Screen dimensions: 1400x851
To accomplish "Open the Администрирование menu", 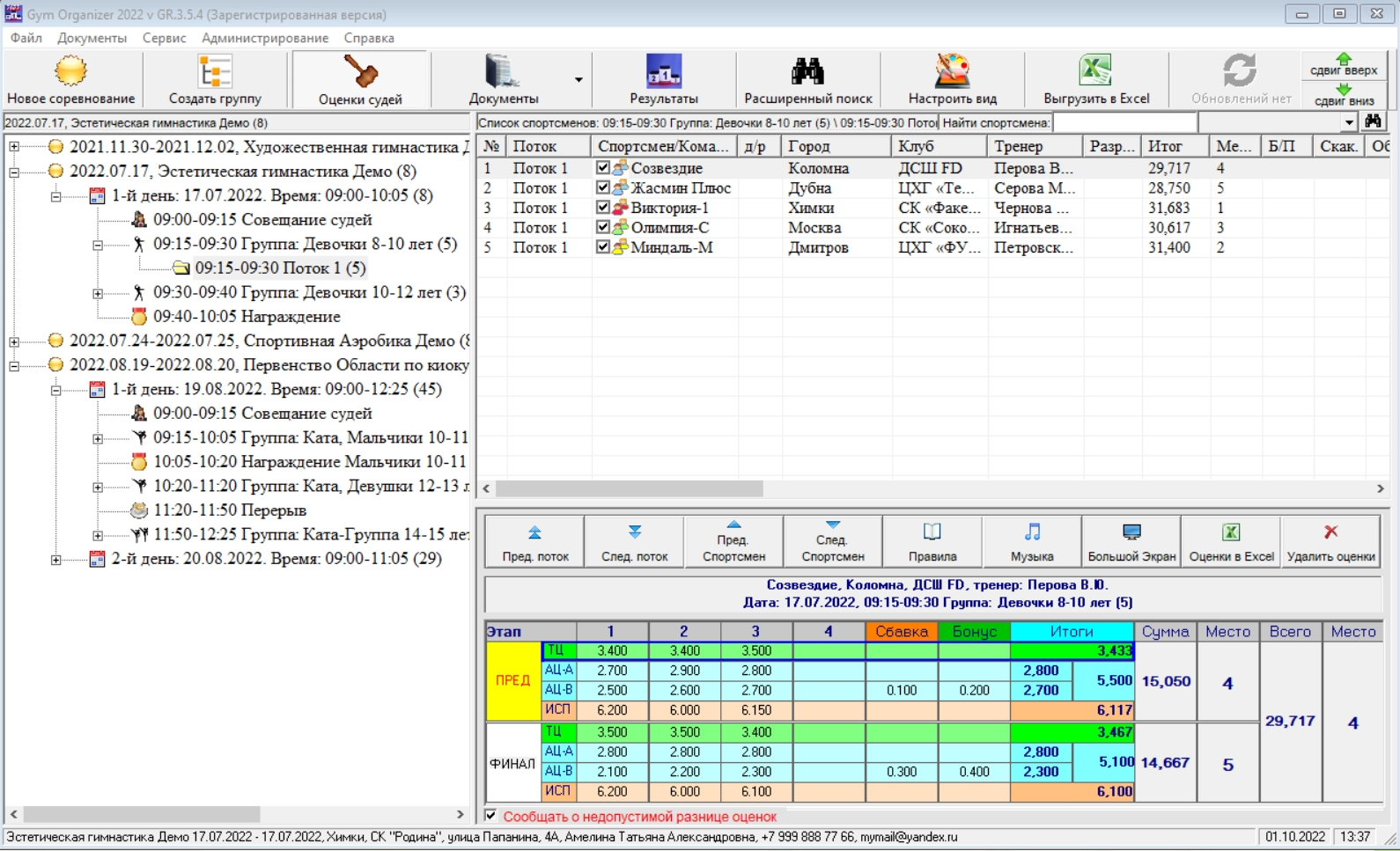I will (264, 38).
